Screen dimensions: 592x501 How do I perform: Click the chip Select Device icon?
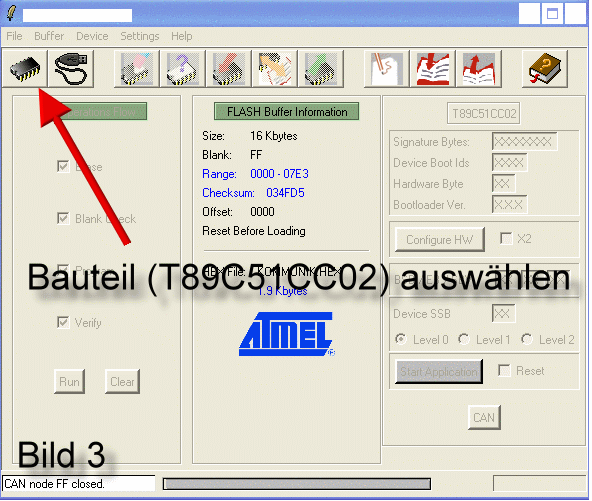pos(25,69)
